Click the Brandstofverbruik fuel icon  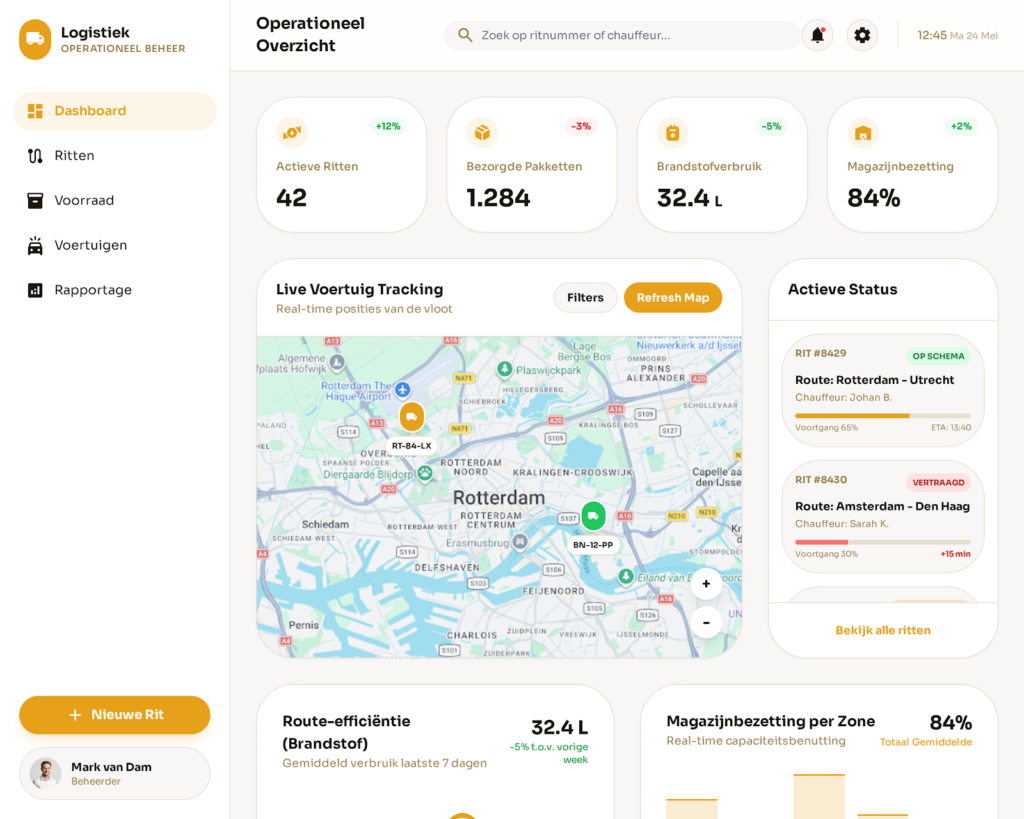[x=672, y=132]
